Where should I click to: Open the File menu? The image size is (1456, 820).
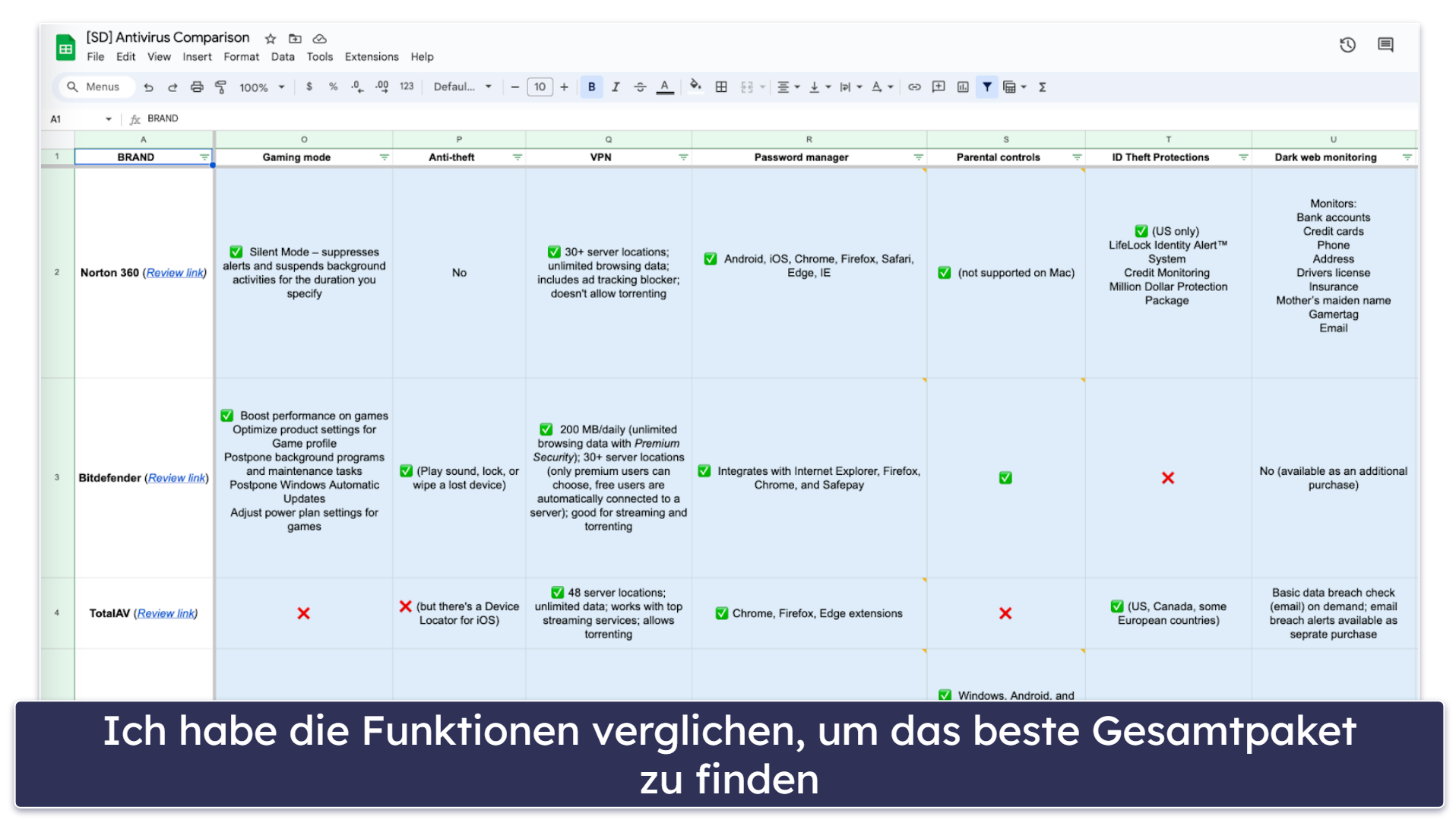[x=96, y=57]
